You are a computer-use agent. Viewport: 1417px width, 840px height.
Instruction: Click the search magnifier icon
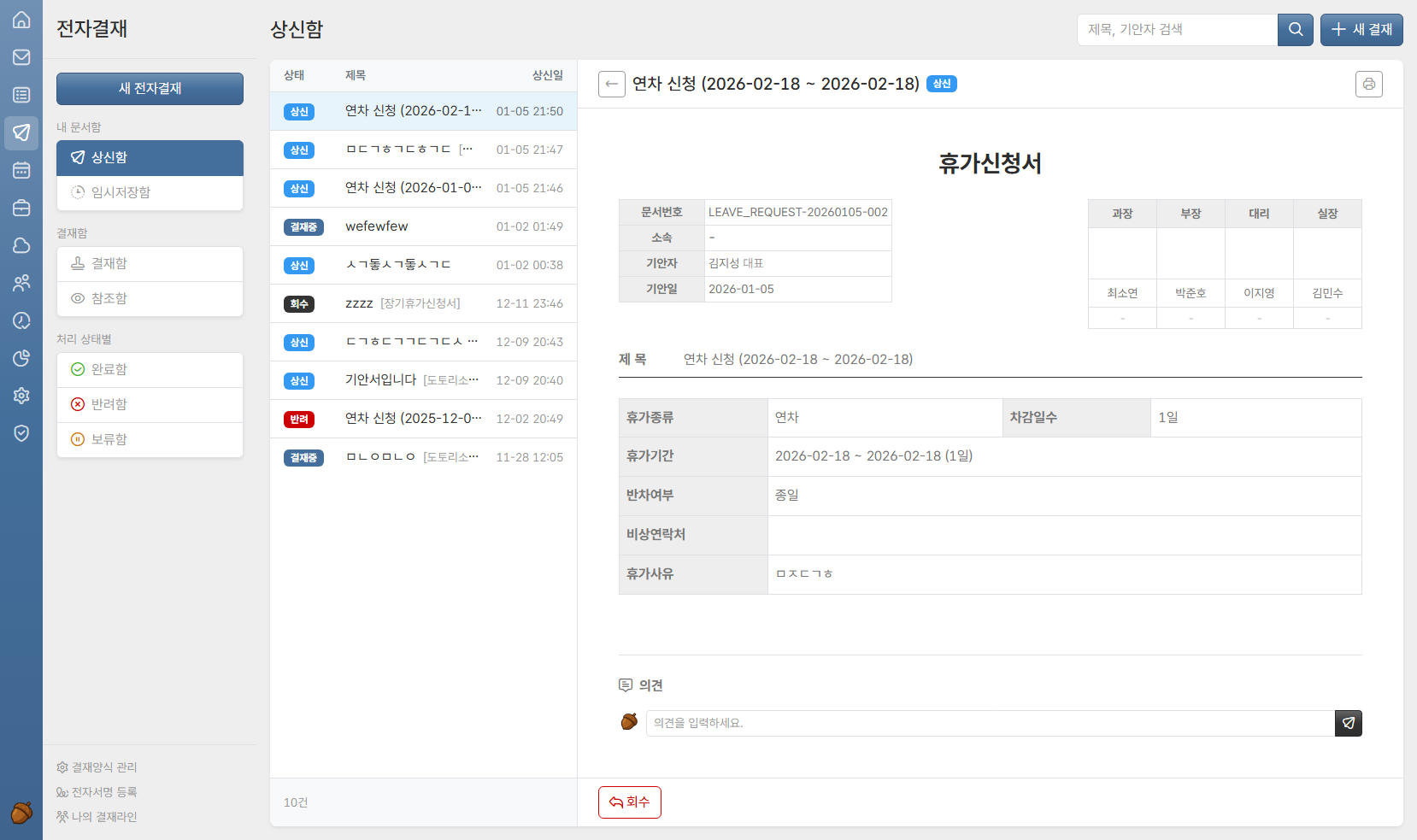coord(1295,29)
